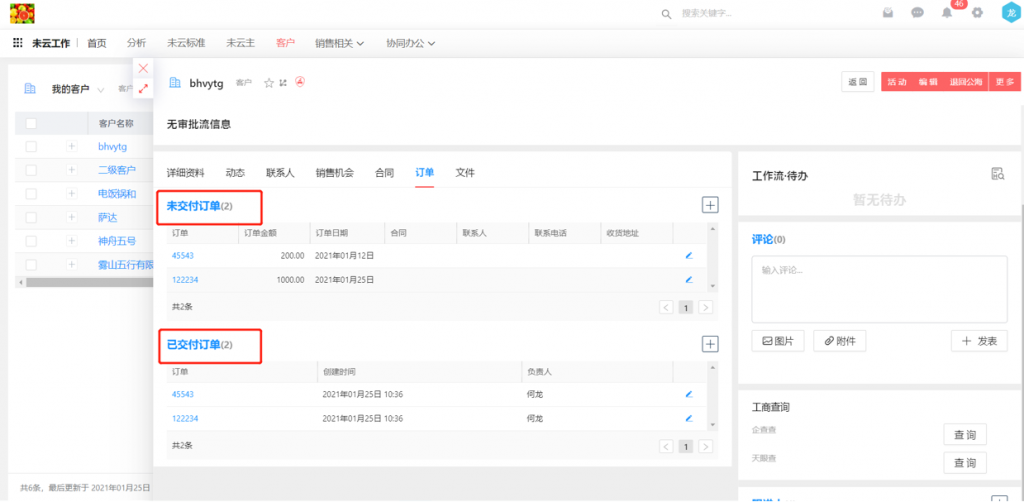This screenshot has height=502, width=1024.
Task: Click the workflow search icon in 工作流·待办
Action: pos(997,174)
